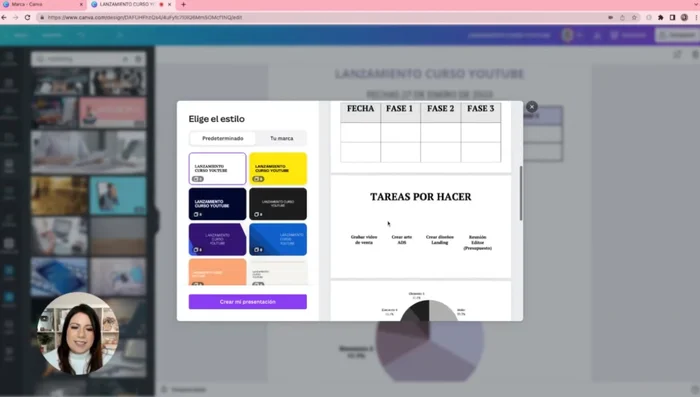Image resolution: width=700 pixels, height=397 pixels.
Task: Close the LANZAMIENTO CURSO browser tab
Action: coord(170,4)
